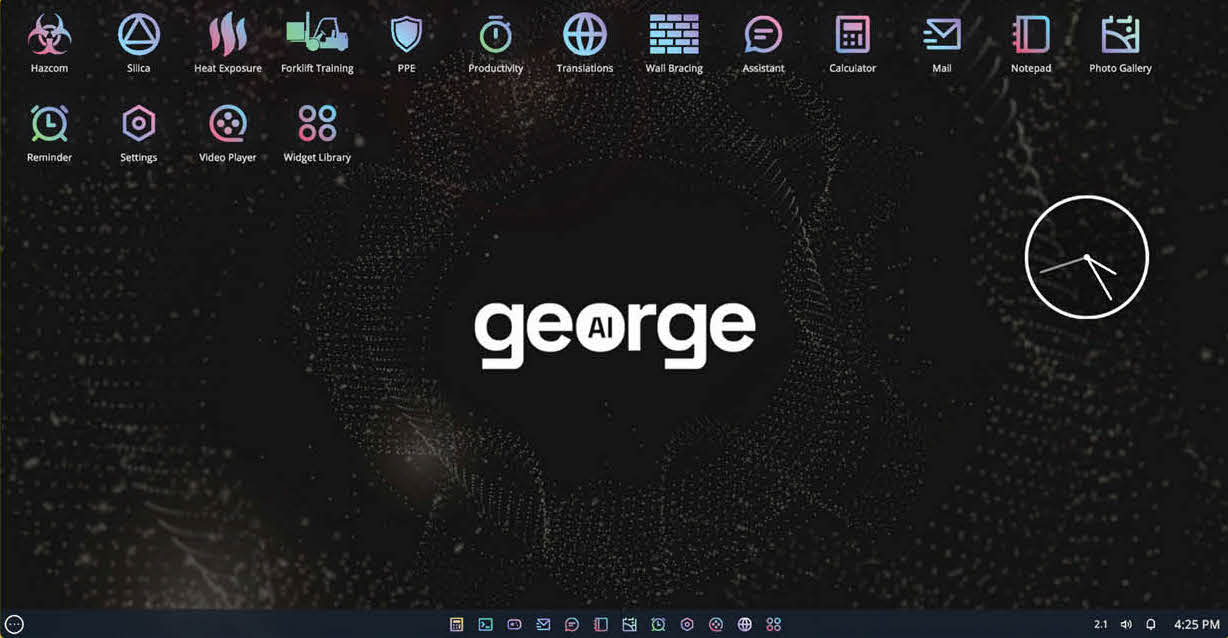Click the speaker volume icon in tray
The image size is (1228, 638).
(1126, 624)
